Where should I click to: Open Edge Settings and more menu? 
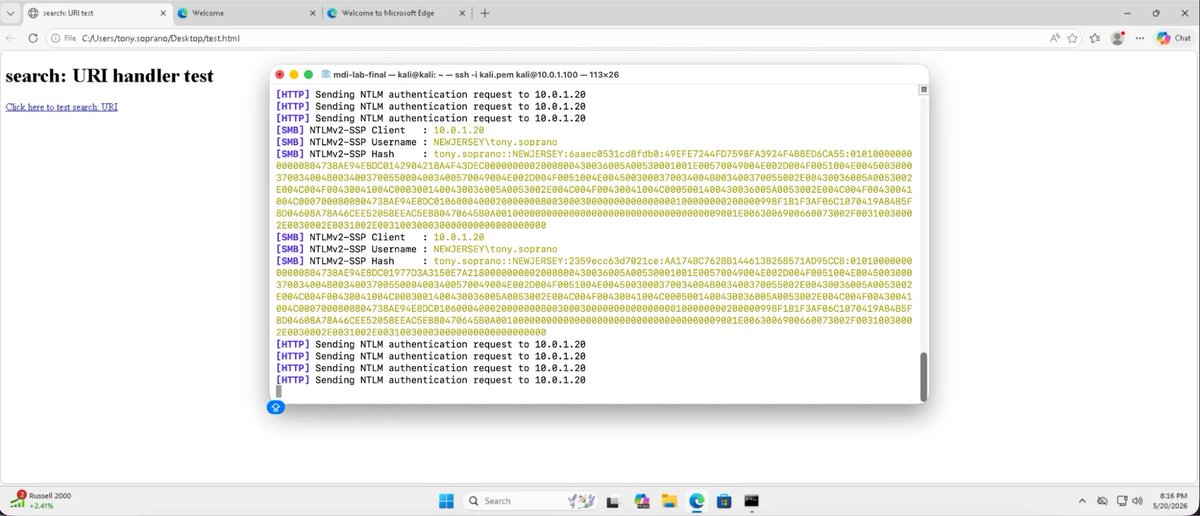(x=1138, y=38)
